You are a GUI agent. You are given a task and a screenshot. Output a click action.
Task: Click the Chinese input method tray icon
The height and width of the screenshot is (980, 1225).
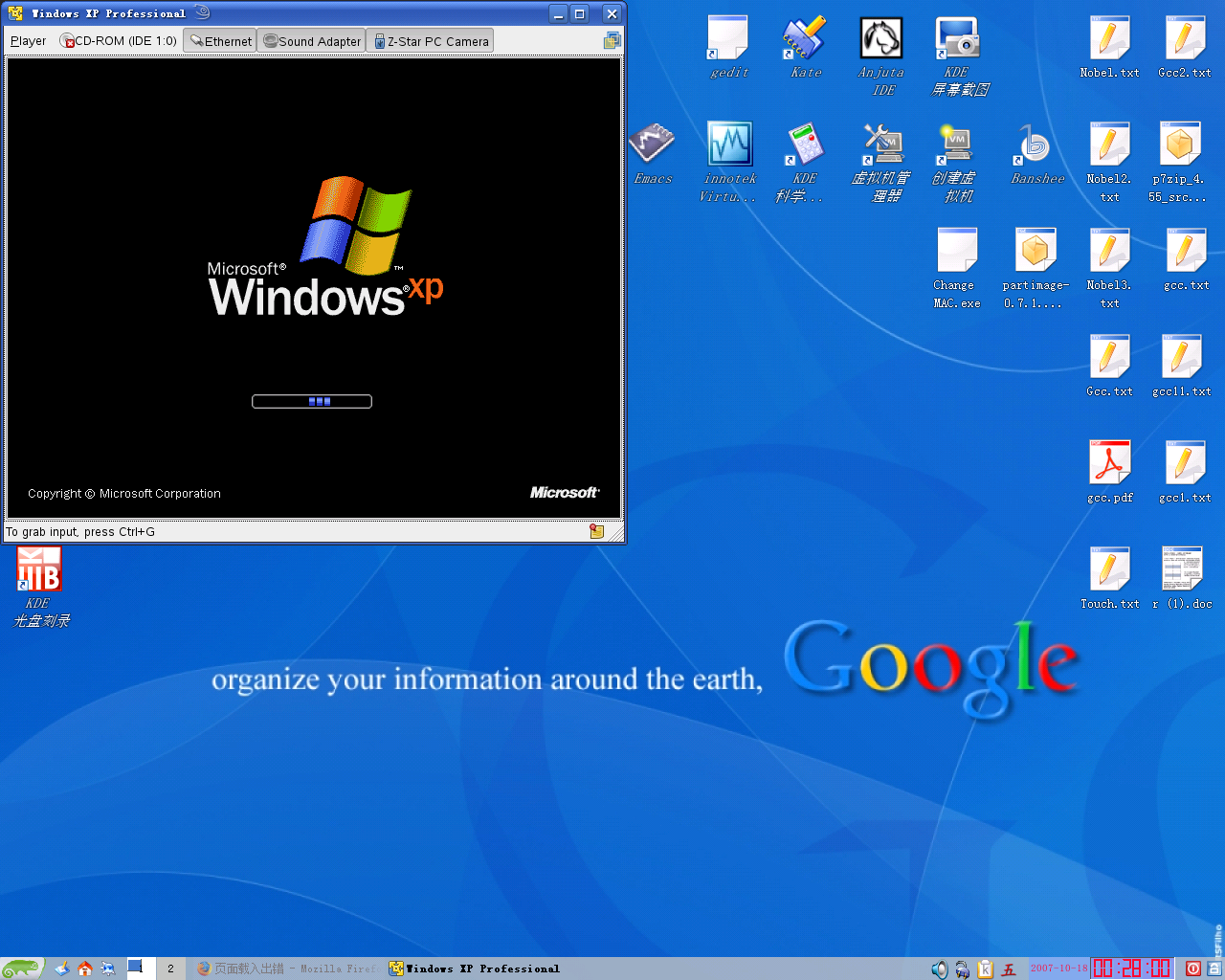click(x=1009, y=969)
